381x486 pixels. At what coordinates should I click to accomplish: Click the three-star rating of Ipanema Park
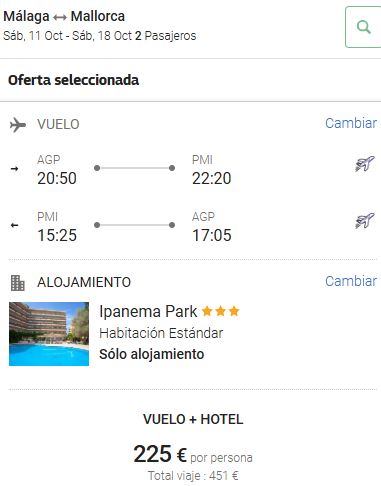(x=221, y=311)
